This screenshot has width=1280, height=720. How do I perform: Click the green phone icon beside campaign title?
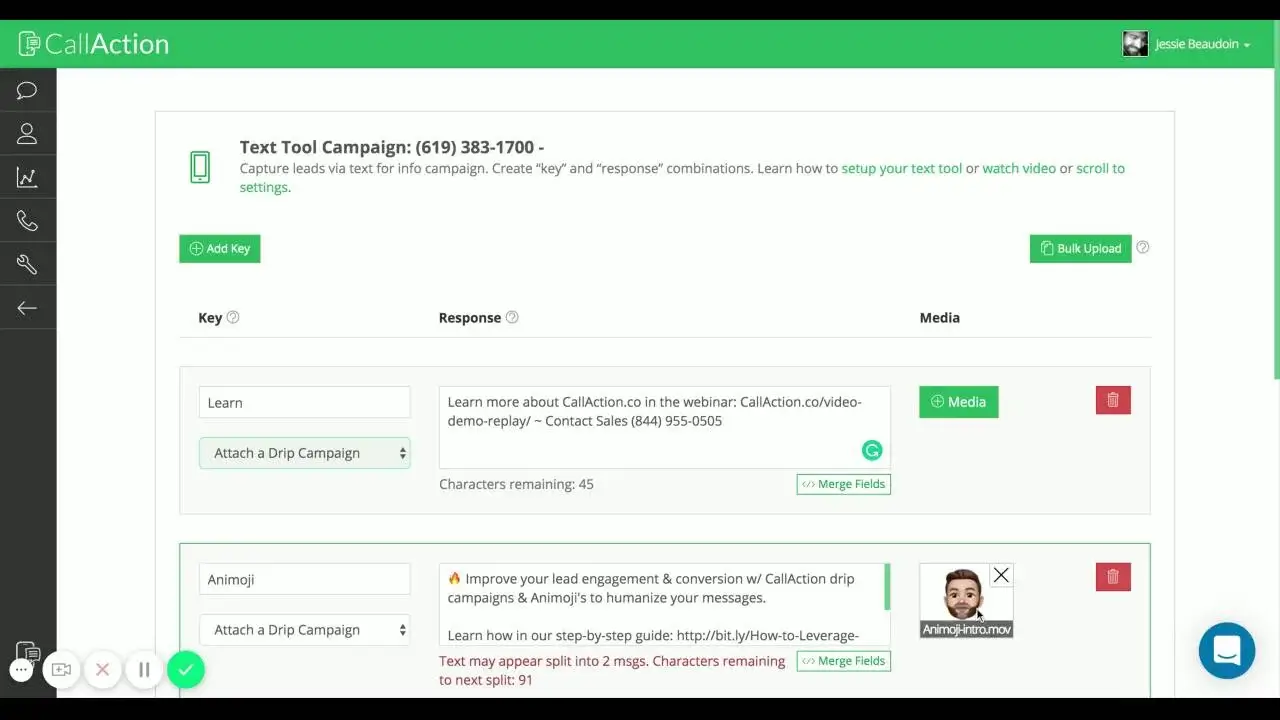coord(200,167)
